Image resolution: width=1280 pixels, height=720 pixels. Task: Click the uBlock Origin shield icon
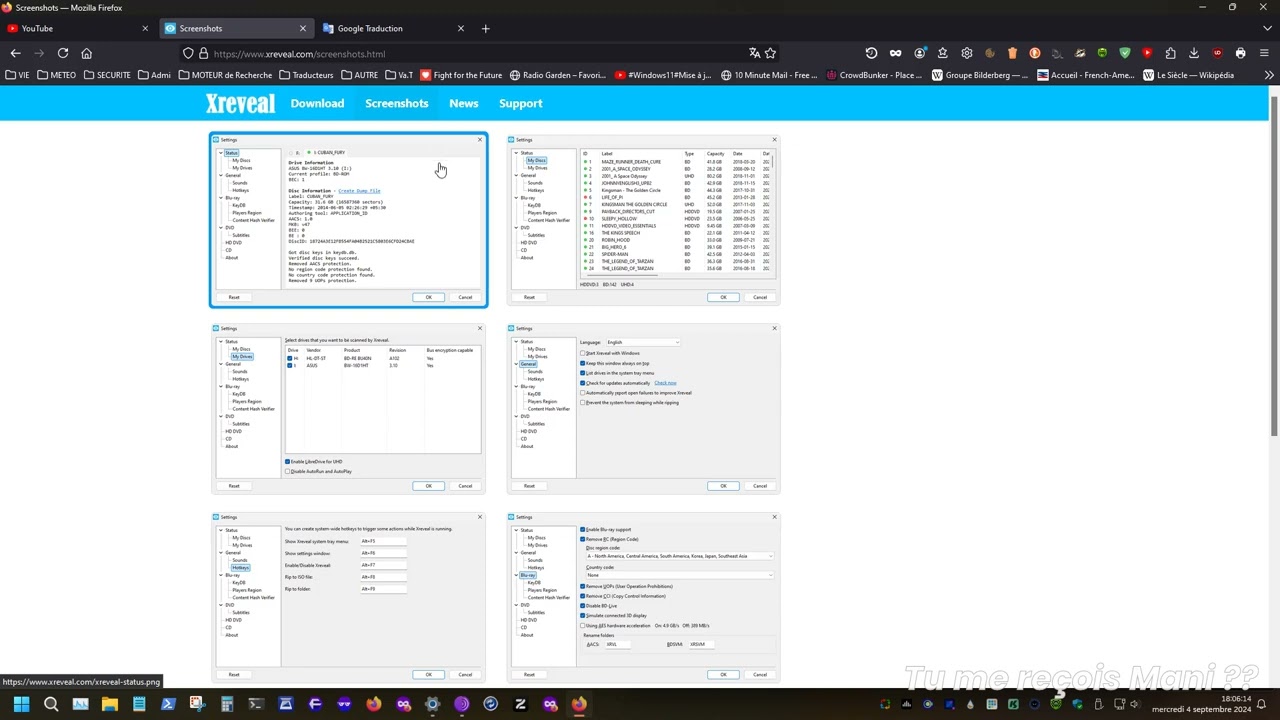[x=1217, y=53]
